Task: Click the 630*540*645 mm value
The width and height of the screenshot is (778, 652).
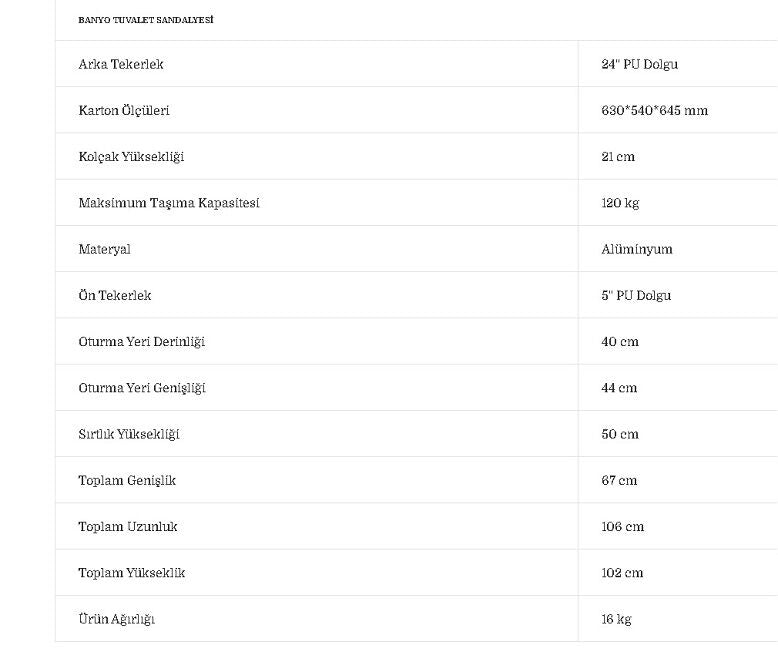Action: click(654, 111)
